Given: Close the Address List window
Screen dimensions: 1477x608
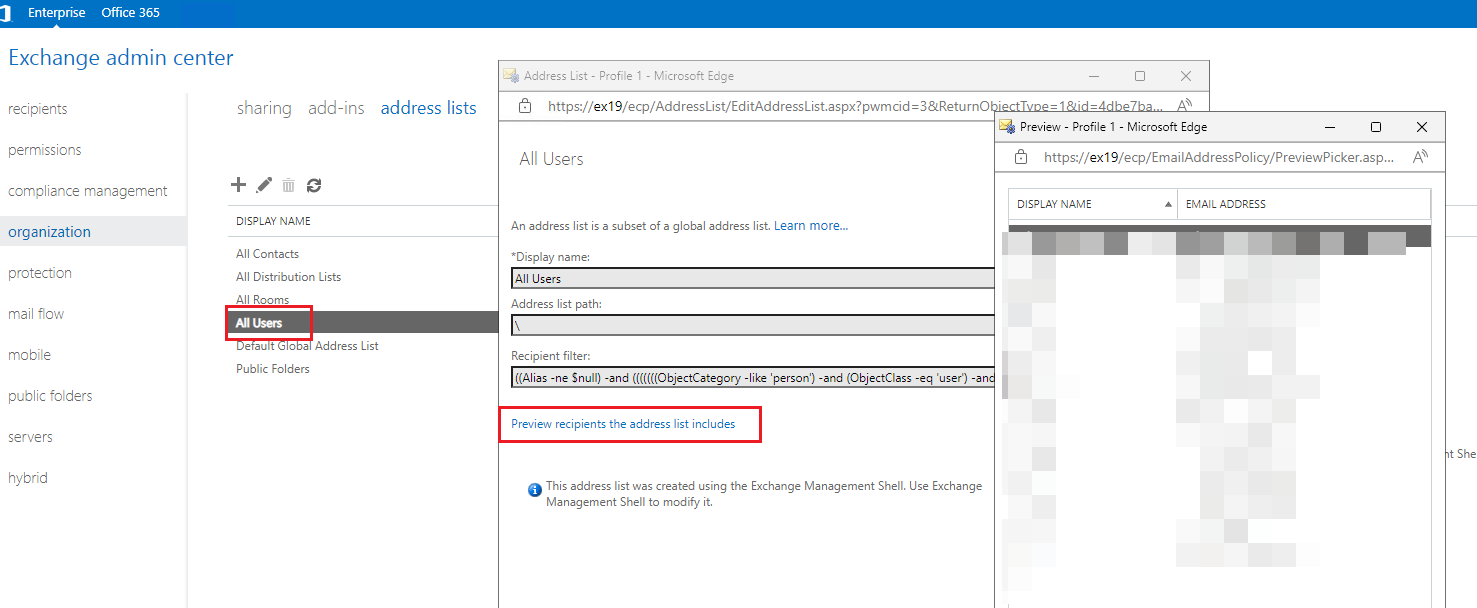Looking at the screenshot, I should (1186, 76).
